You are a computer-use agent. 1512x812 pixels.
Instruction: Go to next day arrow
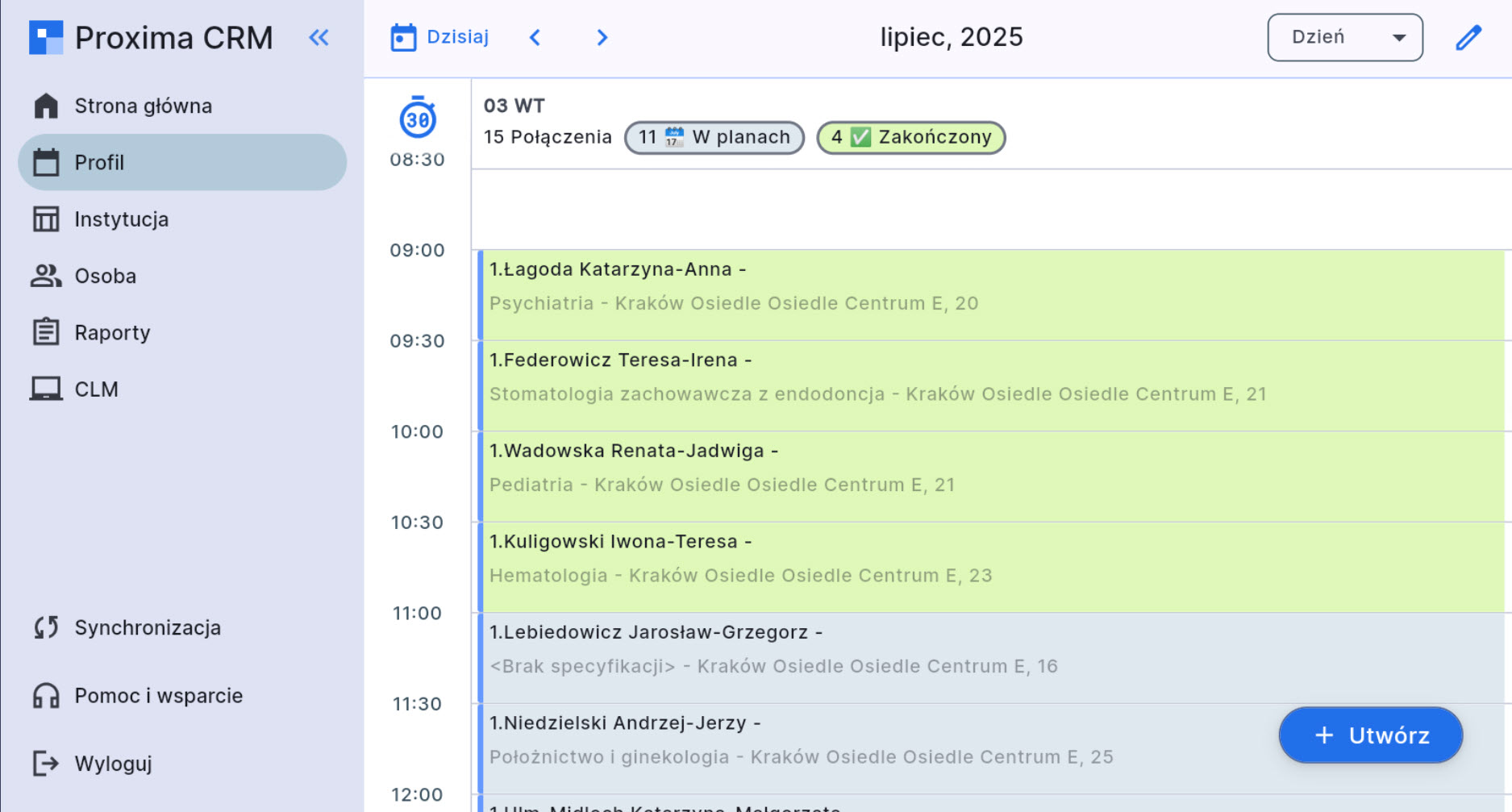[x=602, y=38]
